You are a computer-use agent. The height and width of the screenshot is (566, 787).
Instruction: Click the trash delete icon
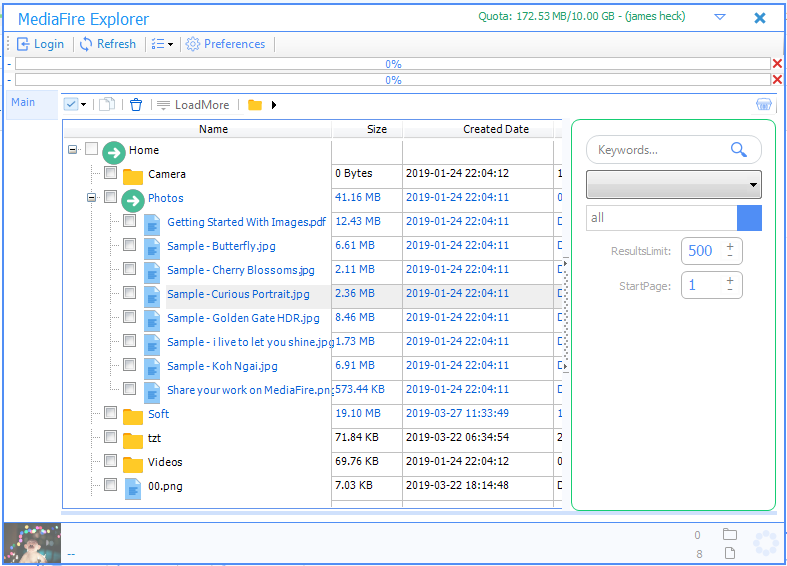click(x=136, y=104)
